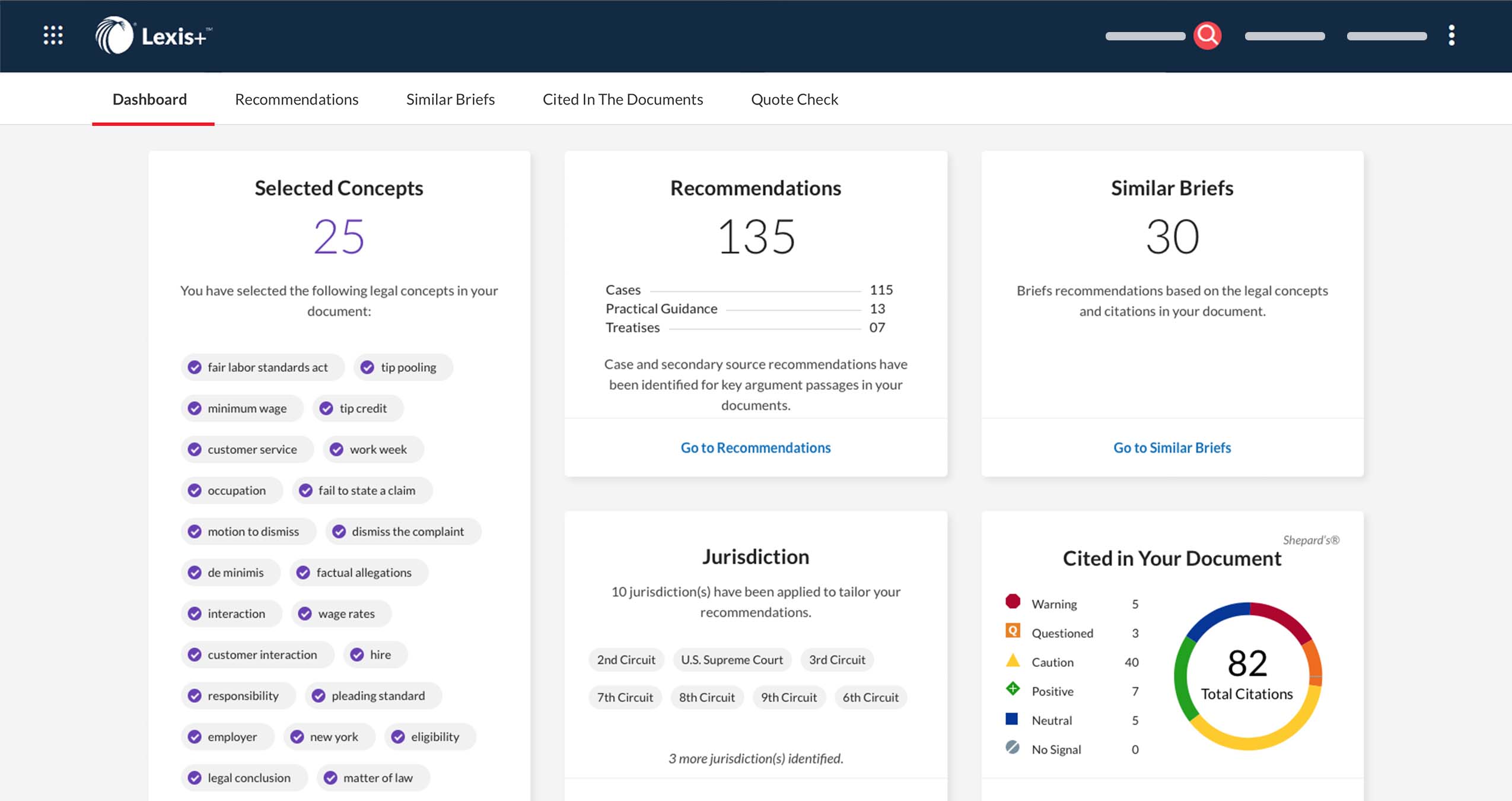Click the Lexis+ logo
Image resolution: width=1512 pixels, height=801 pixels.
coord(153,36)
